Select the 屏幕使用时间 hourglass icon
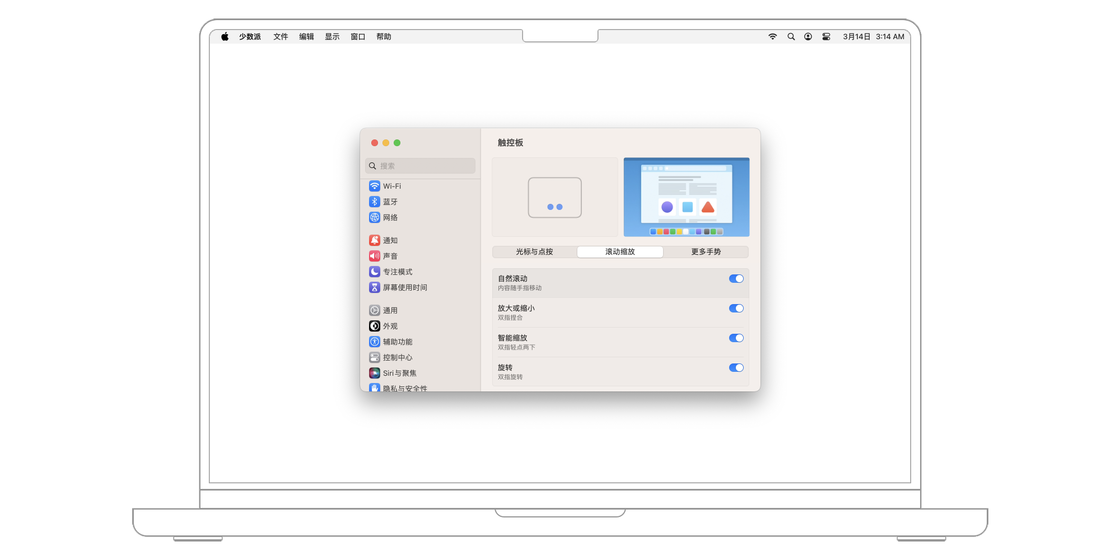 [374, 287]
